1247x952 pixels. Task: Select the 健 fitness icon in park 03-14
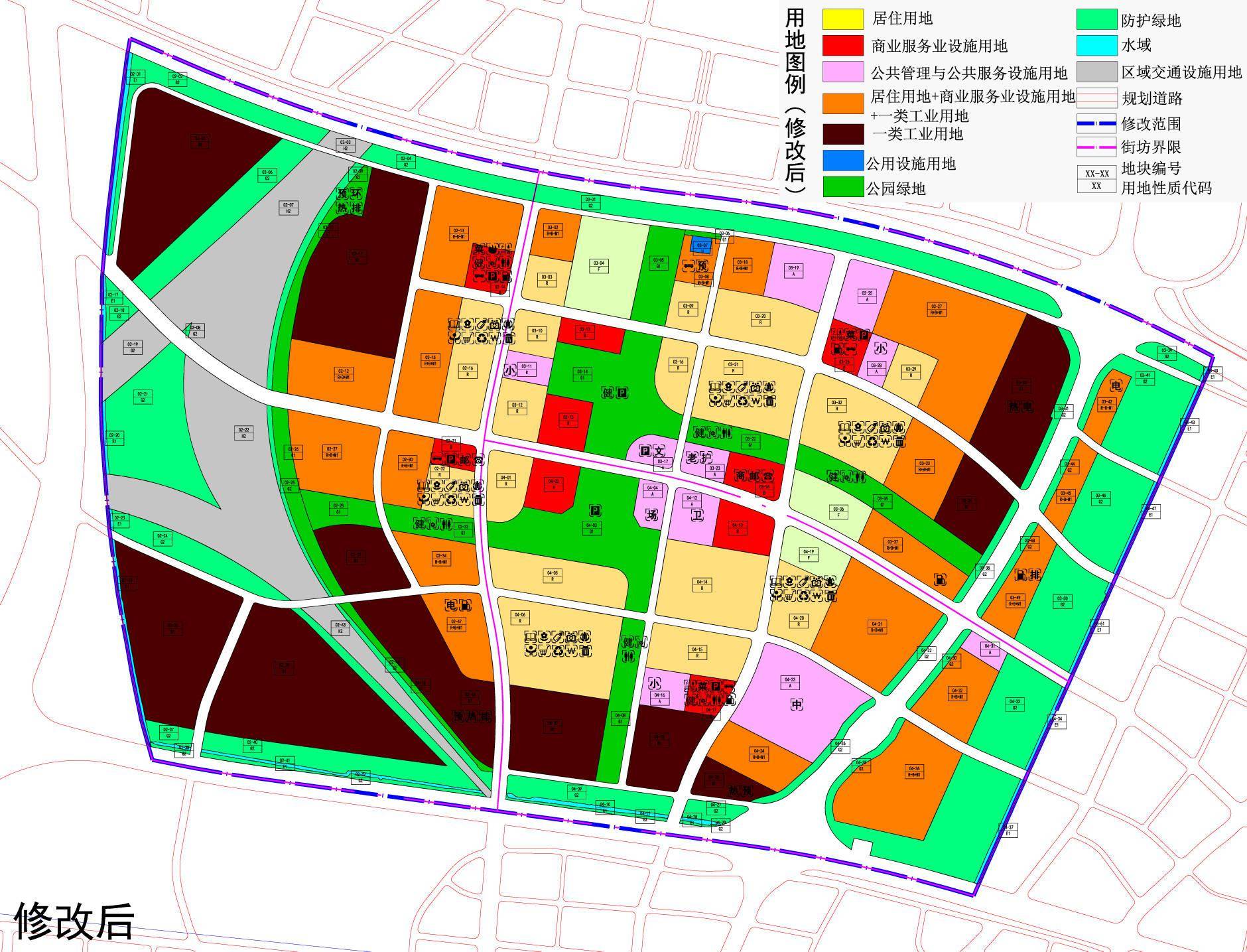(607, 393)
